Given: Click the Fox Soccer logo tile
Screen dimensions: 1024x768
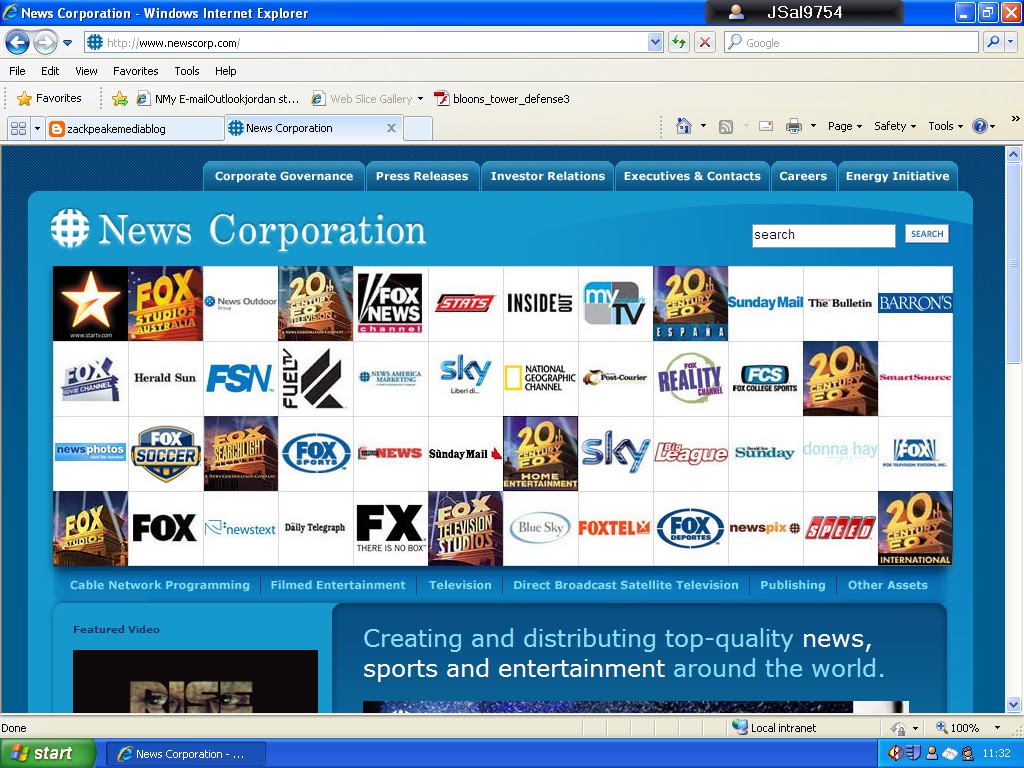Looking at the screenshot, I should pyautogui.click(x=165, y=453).
